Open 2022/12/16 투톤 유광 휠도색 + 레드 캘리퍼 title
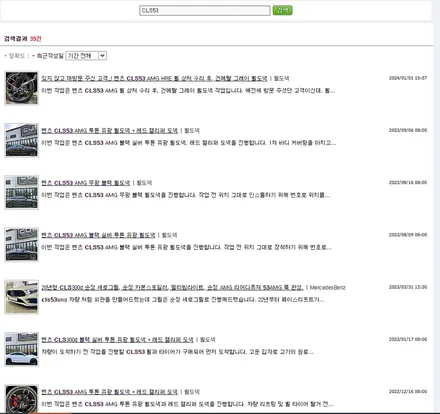 [x=110, y=392]
